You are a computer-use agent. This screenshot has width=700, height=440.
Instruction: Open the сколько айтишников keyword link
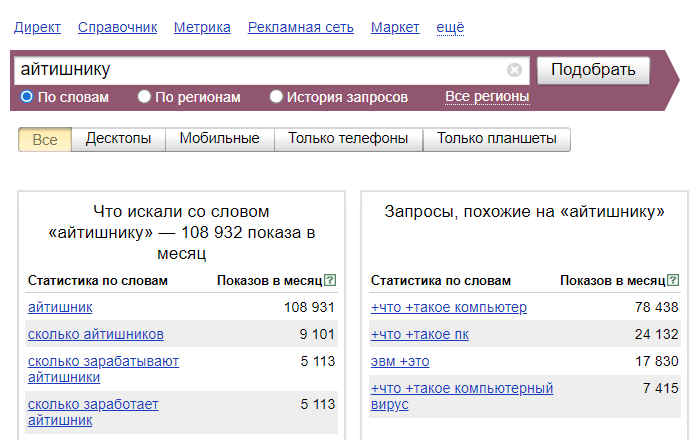[96, 334]
